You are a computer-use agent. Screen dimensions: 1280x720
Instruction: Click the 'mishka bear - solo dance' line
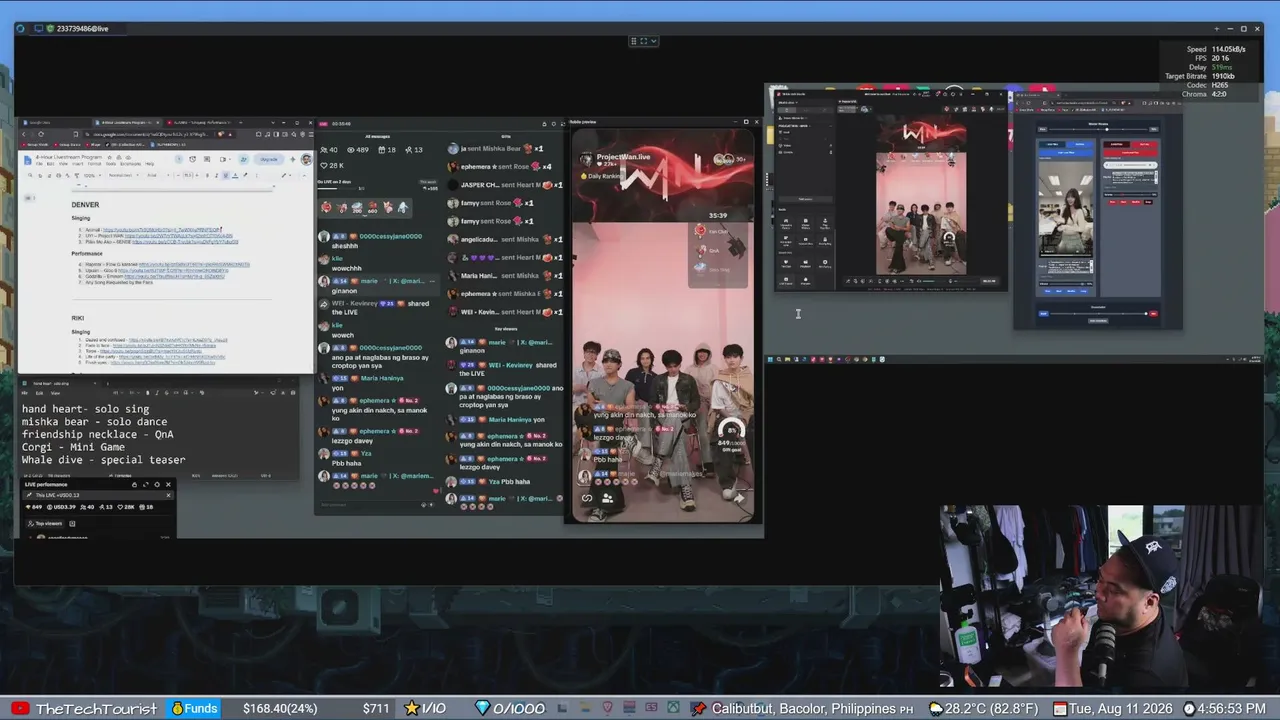coord(95,422)
